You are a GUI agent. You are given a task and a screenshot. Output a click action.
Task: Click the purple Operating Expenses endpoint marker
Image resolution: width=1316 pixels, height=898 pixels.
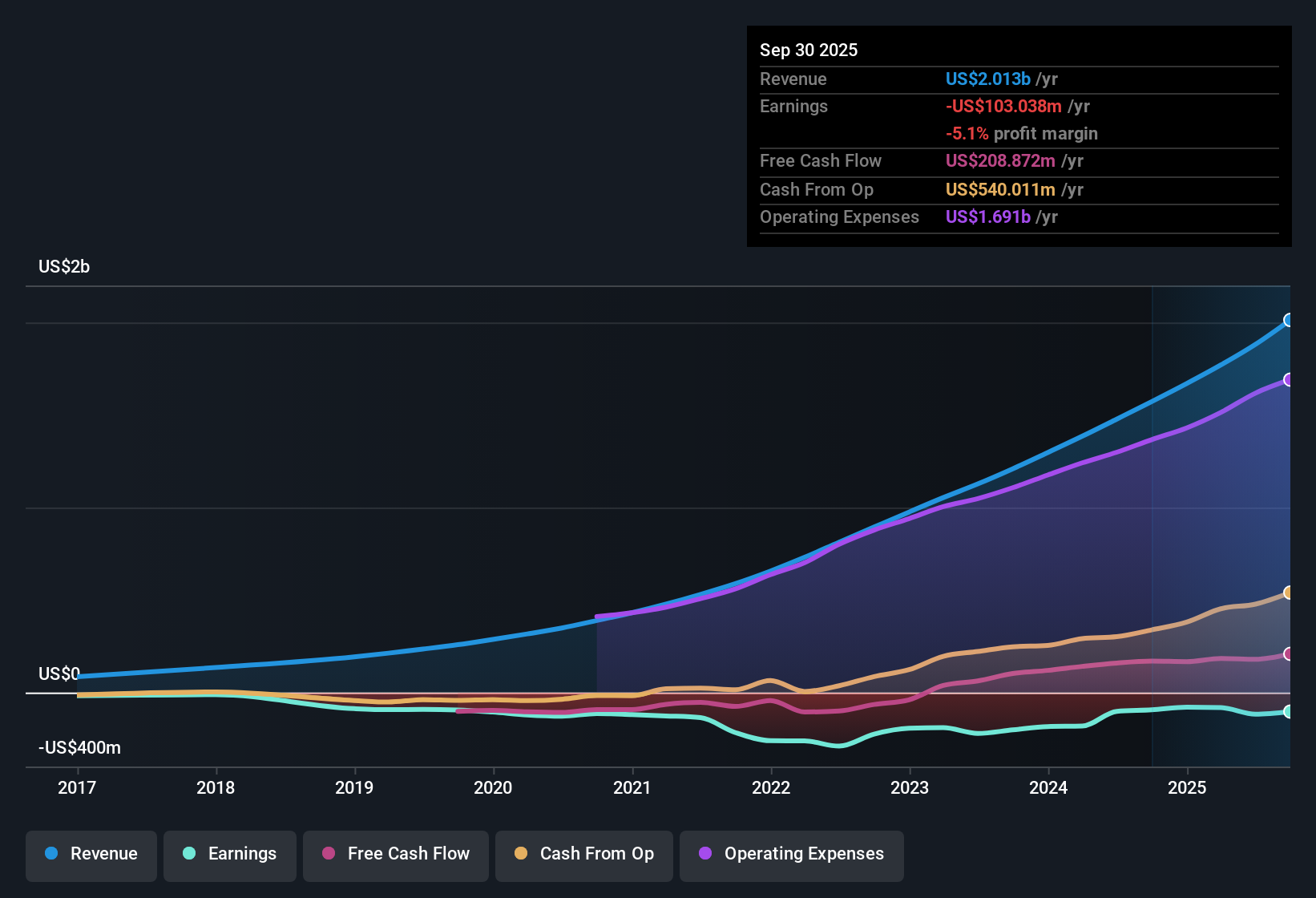1288,380
